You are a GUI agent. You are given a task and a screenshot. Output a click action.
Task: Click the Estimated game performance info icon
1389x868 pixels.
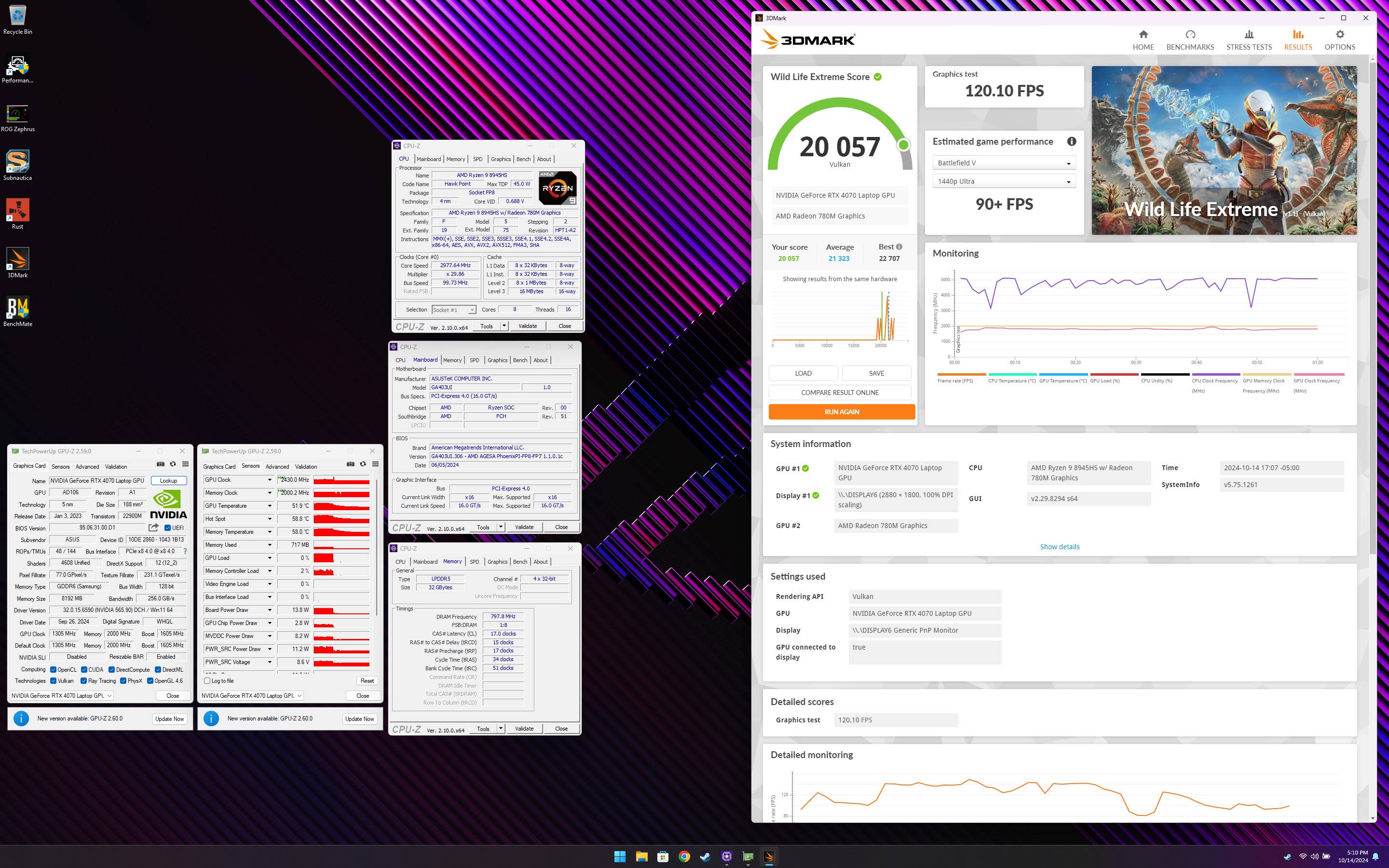(1071, 141)
